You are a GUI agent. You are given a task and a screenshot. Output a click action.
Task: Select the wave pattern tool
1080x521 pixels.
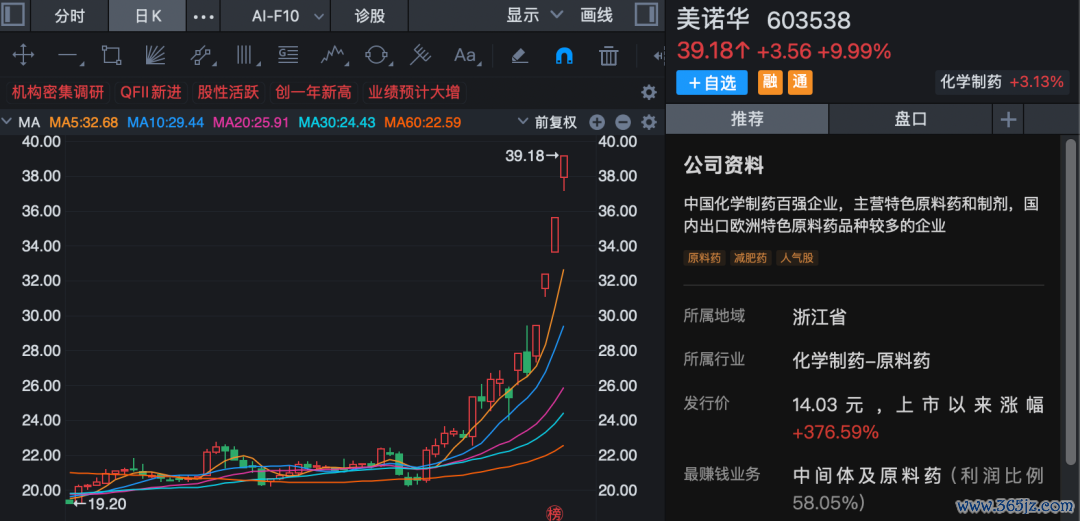click(x=333, y=55)
